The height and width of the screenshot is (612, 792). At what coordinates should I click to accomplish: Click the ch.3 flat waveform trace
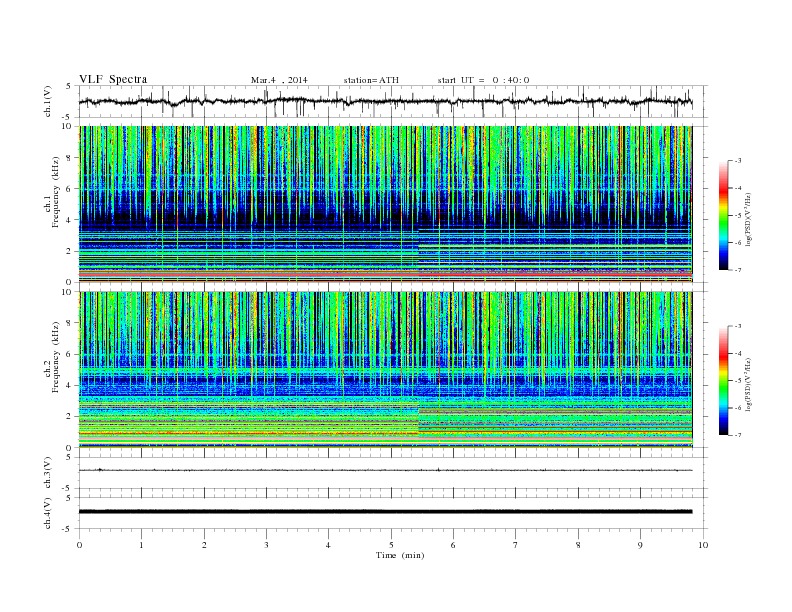pos(386,470)
